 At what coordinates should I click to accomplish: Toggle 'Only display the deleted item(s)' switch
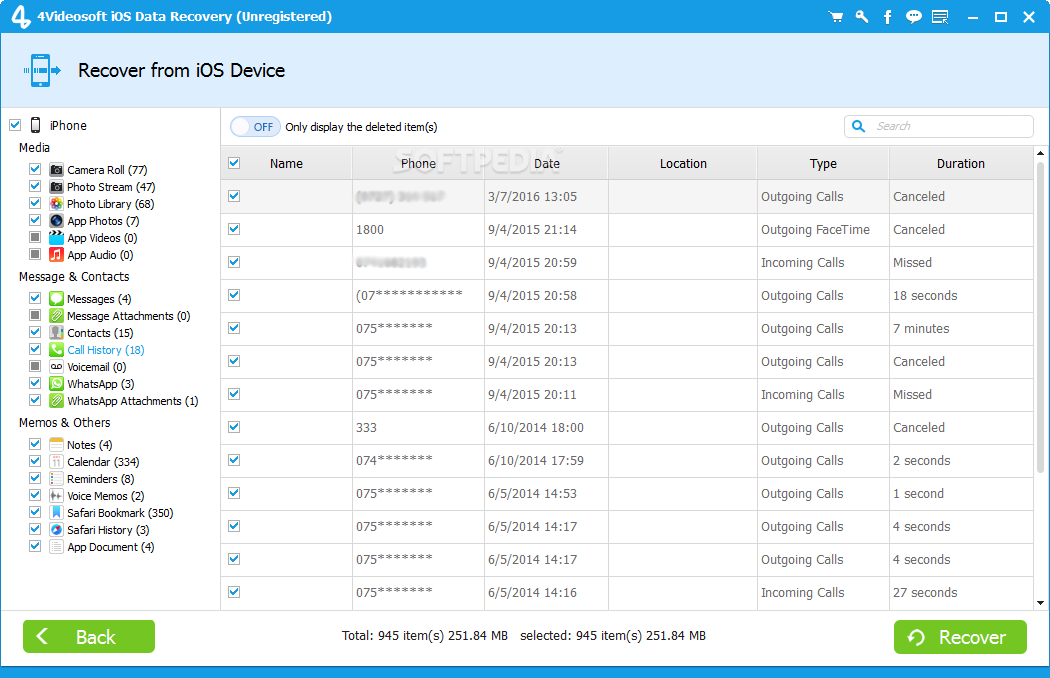pos(255,127)
